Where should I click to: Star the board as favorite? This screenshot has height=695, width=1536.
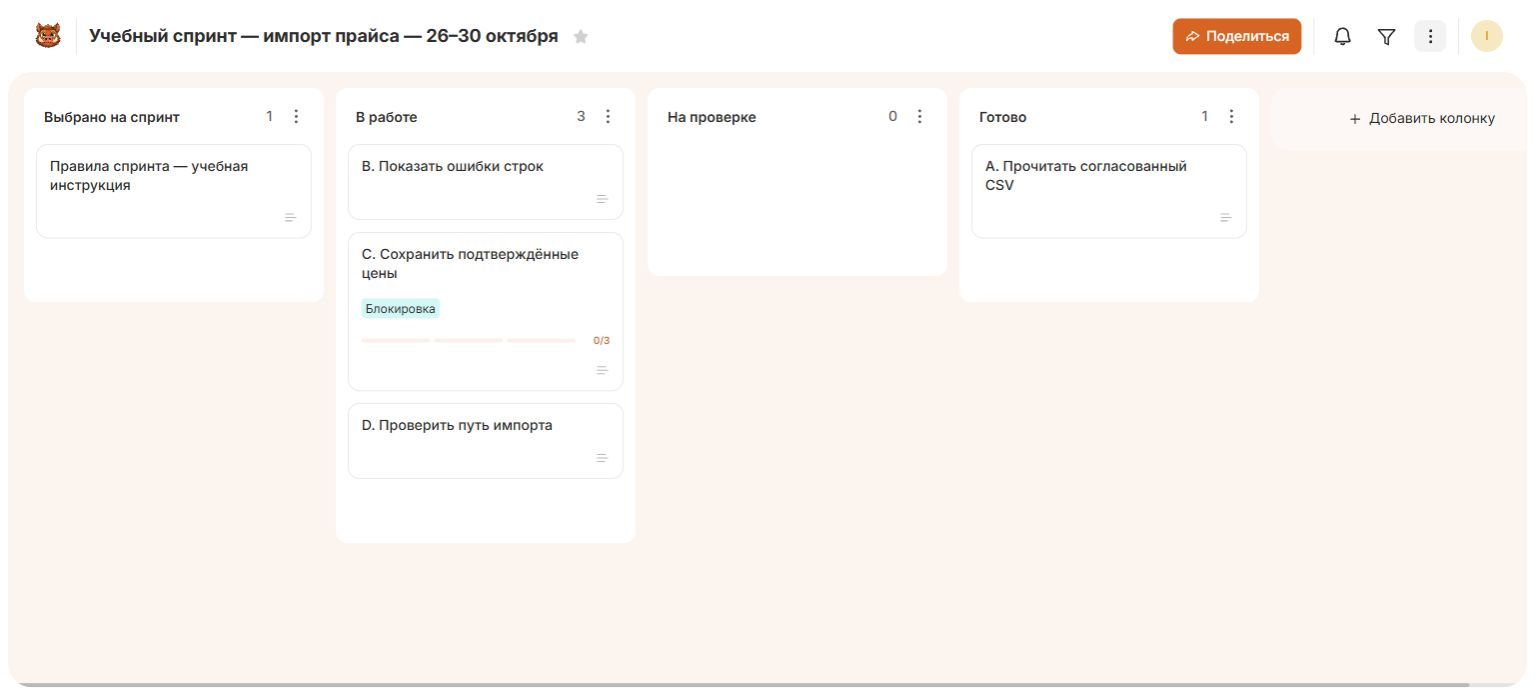(581, 37)
